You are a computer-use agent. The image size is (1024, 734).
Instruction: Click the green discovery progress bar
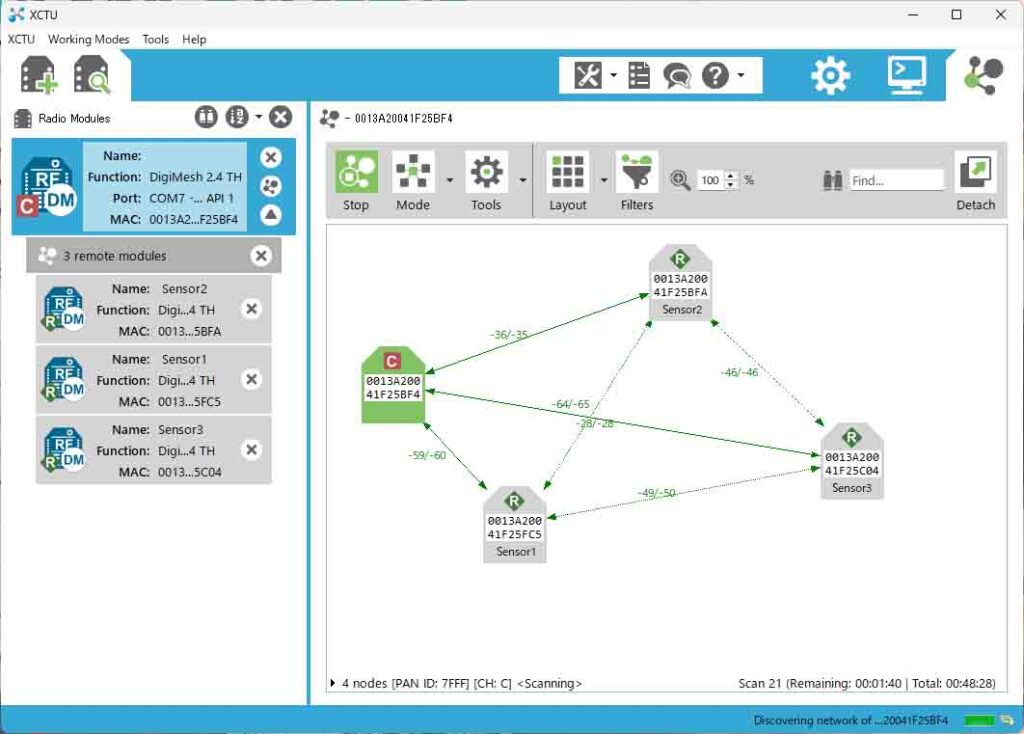(x=979, y=720)
